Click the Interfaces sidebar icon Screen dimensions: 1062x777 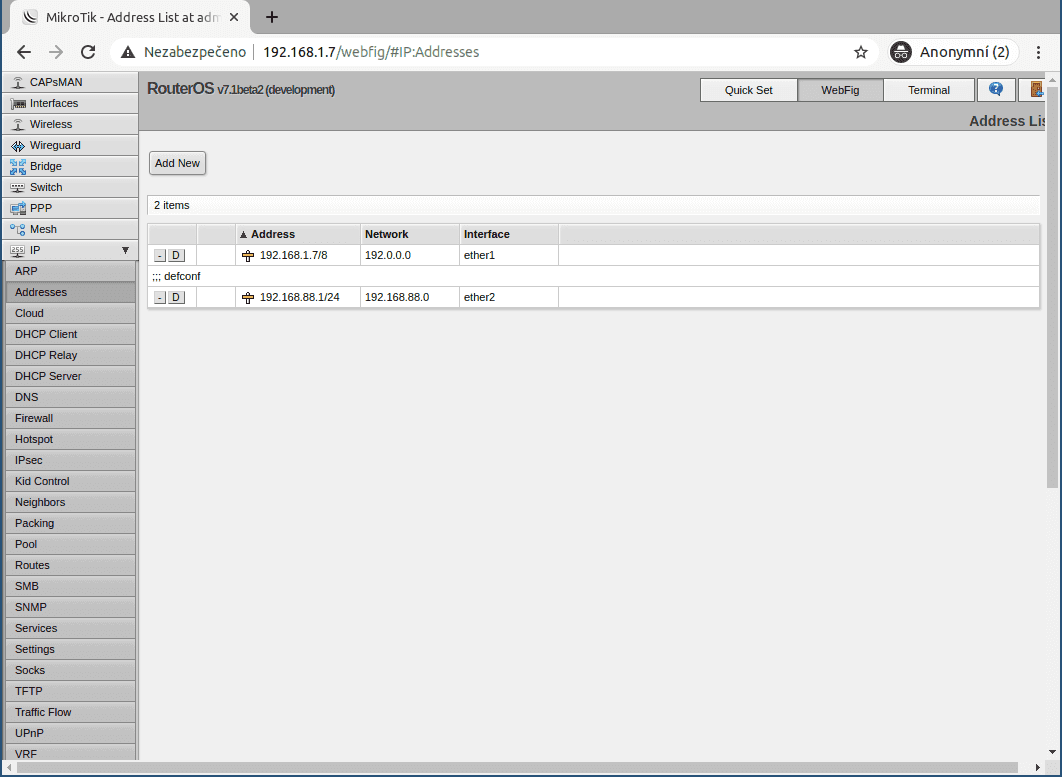pos(18,104)
